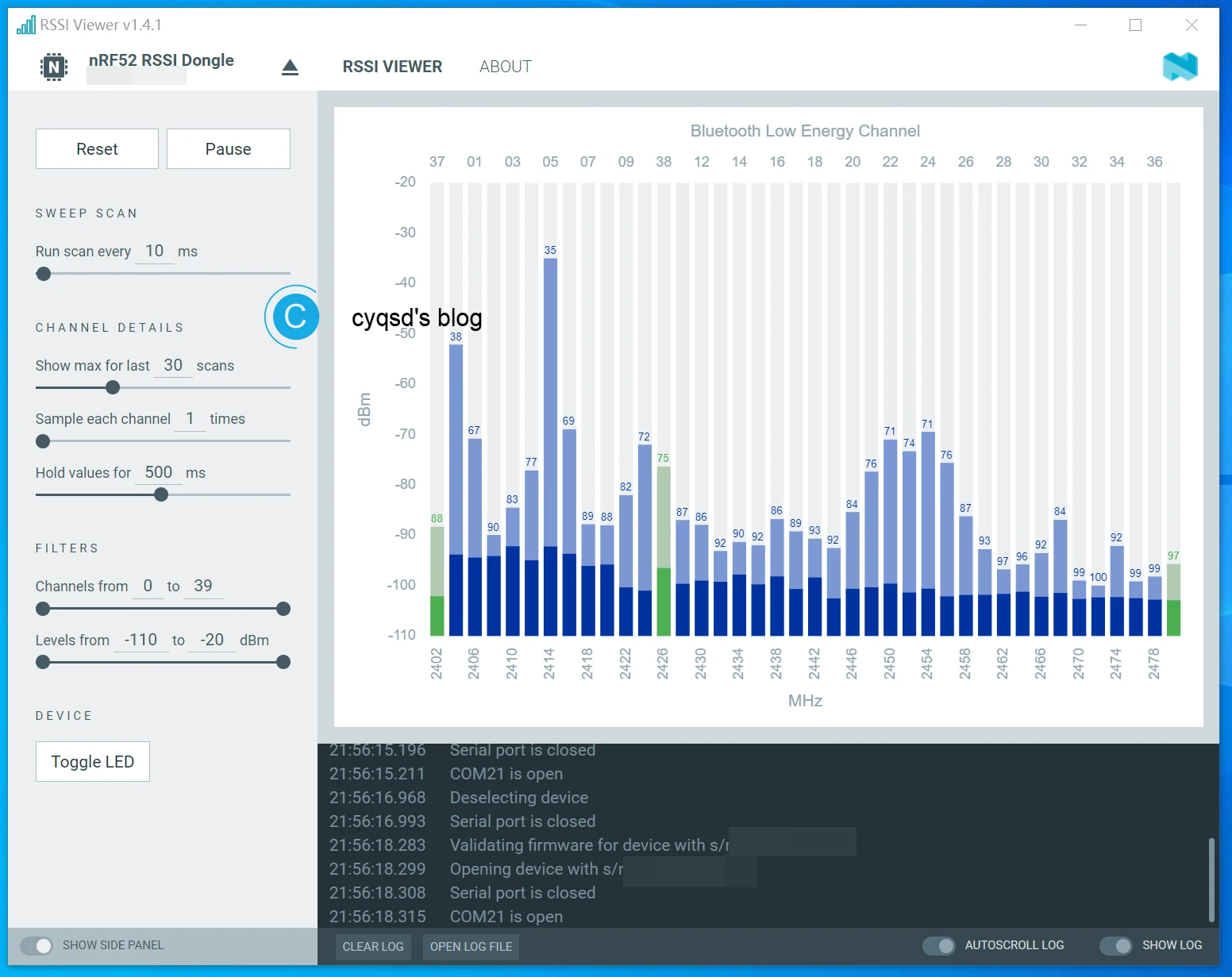Image resolution: width=1232 pixels, height=977 pixels.
Task: Click the Toggle LED button
Action: point(93,761)
